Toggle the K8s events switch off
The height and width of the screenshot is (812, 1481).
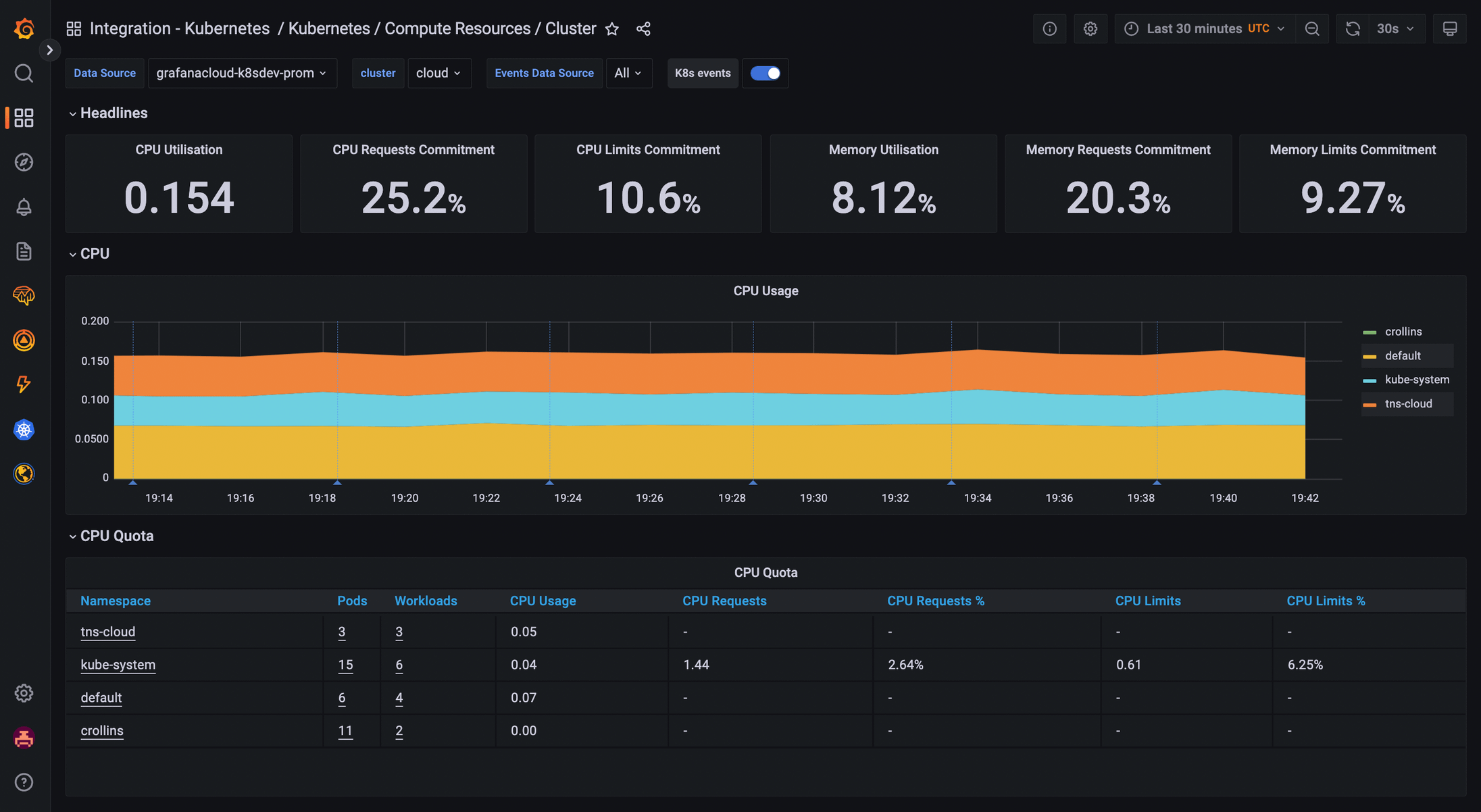pyautogui.click(x=765, y=73)
